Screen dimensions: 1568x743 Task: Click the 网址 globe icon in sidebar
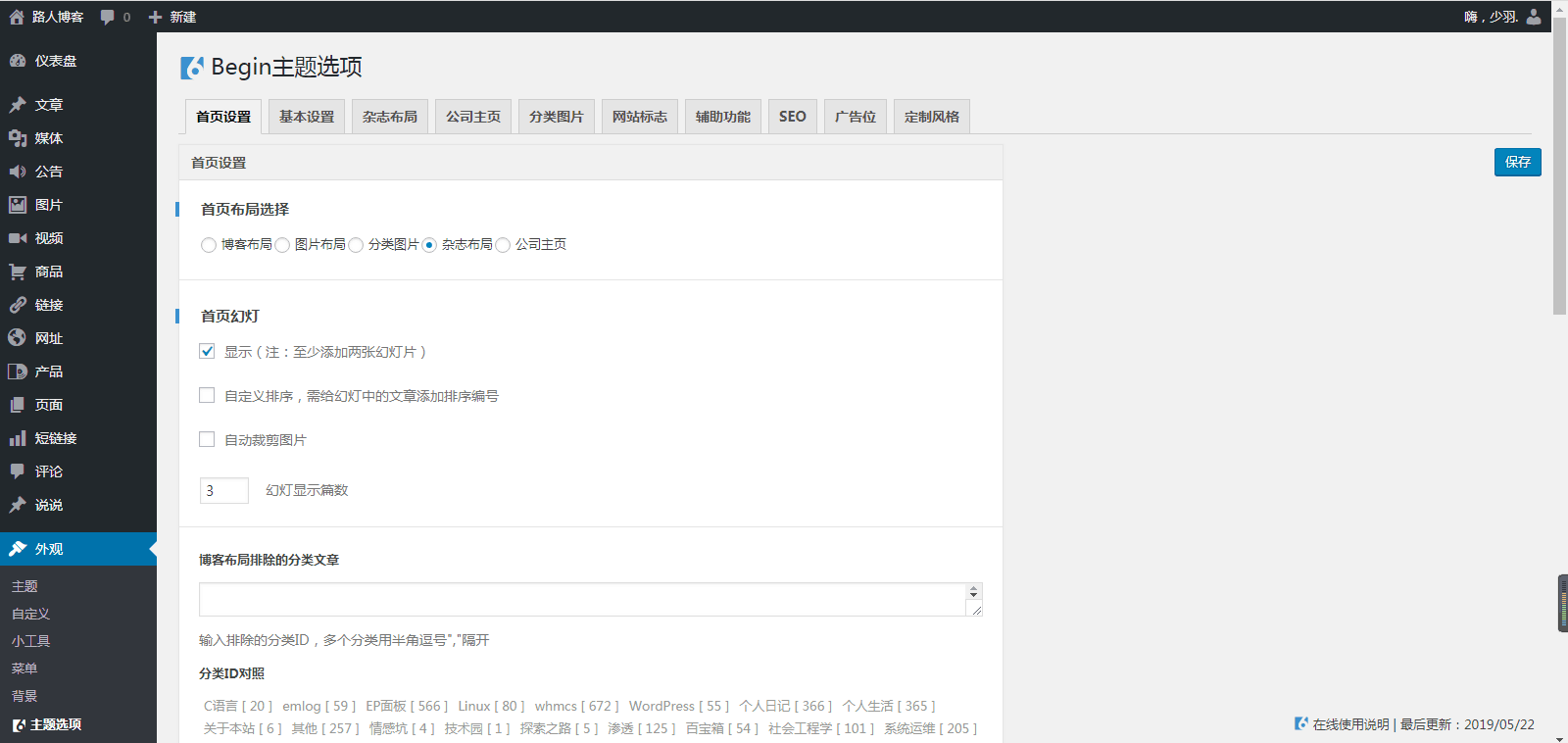(x=18, y=338)
